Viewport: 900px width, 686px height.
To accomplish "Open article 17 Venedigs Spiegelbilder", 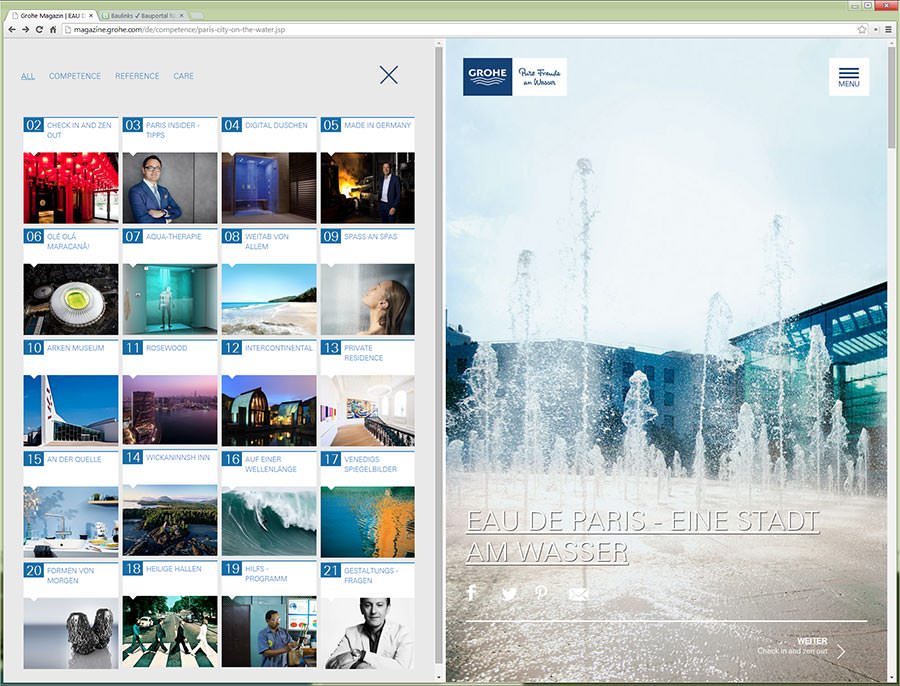I will [x=368, y=504].
